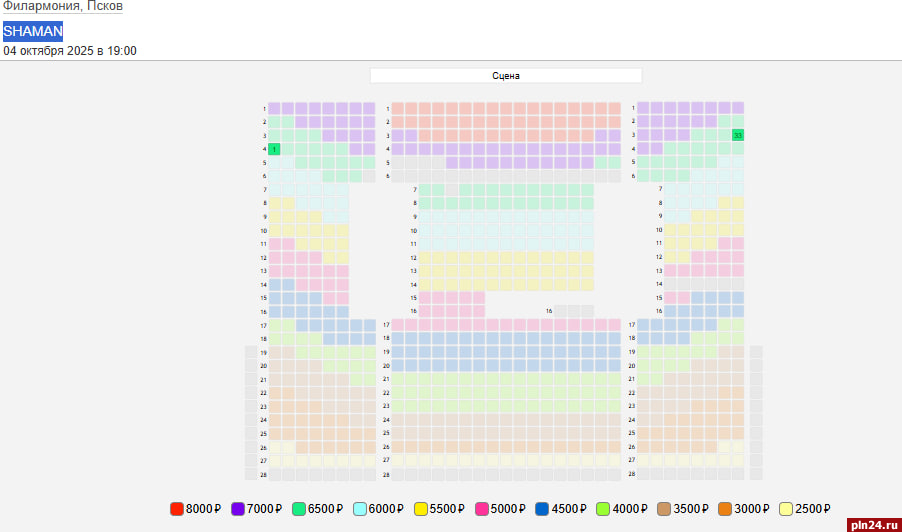
Task: Click the 7000 ₽ price label in legend
Action: [x=264, y=509]
